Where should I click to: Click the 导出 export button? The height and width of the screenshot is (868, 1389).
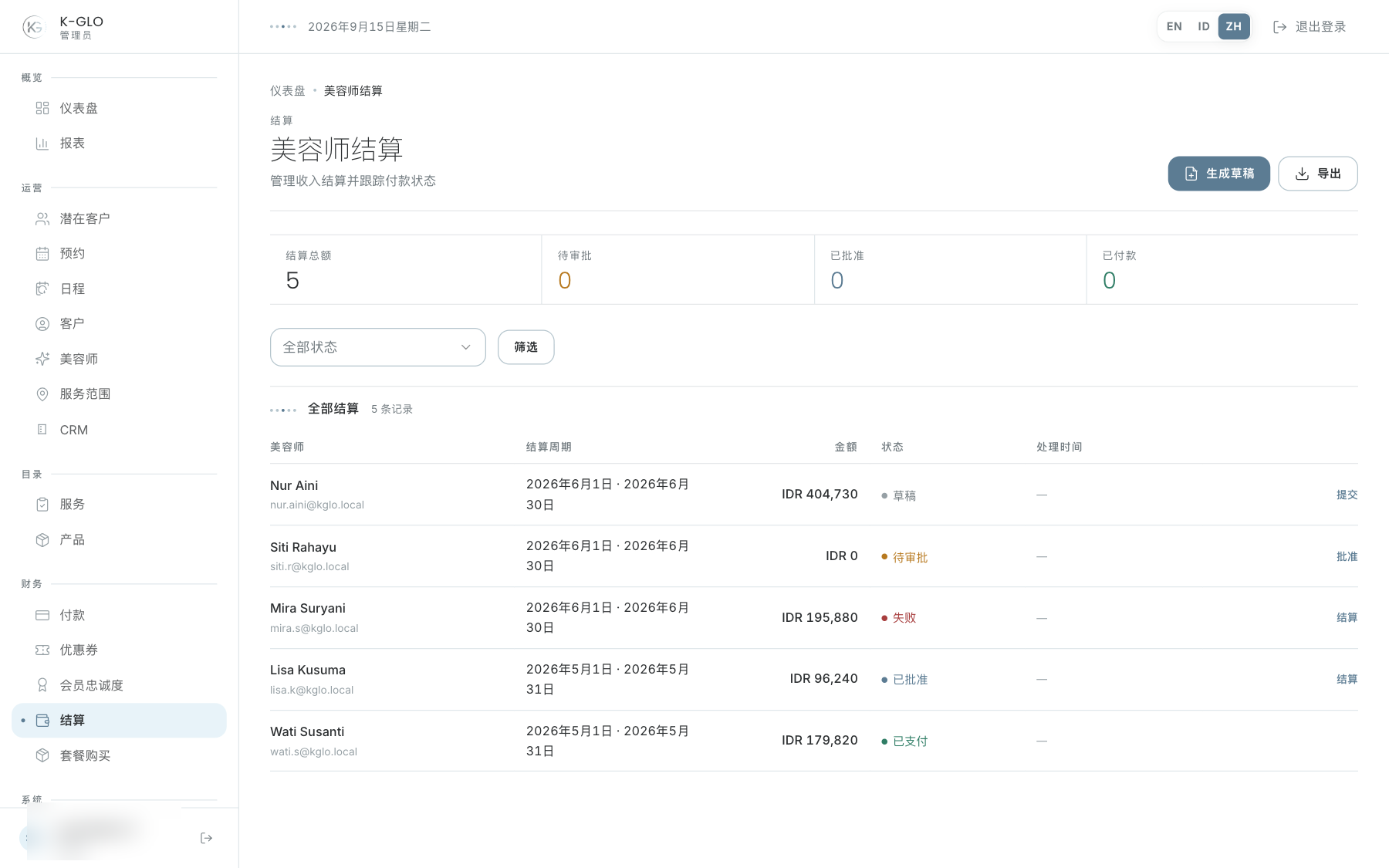tap(1317, 174)
